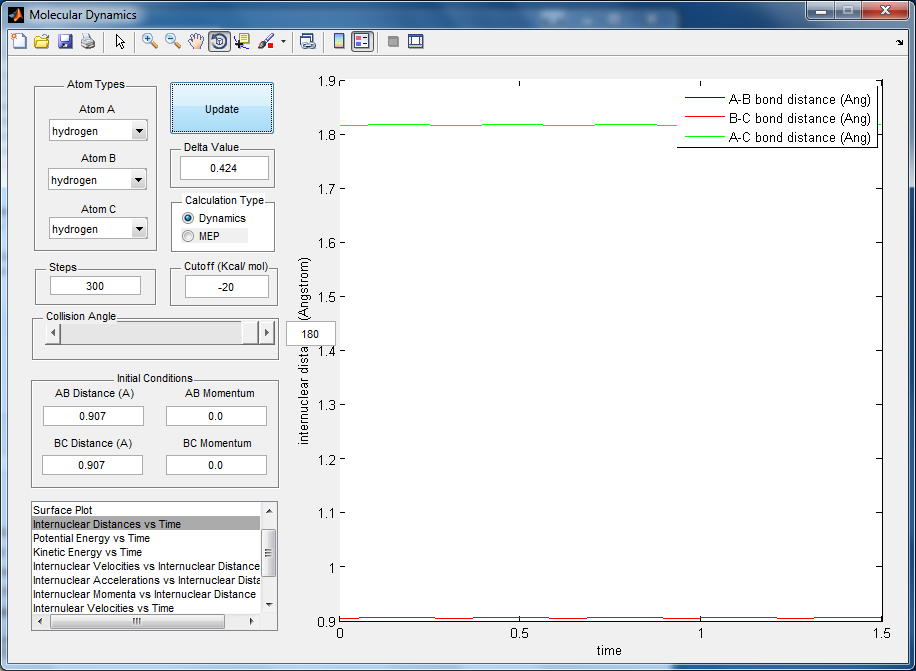Click the Cutoff field showing -20
The image size is (916, 671).
tap(227, 287)
